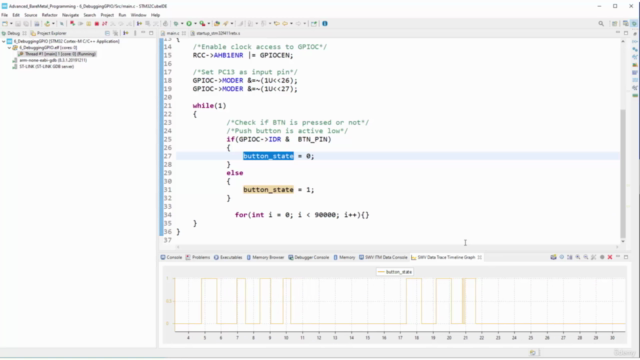Open the Window menu
The height and width of the screenshot is (360, 640).
(138, 15)
